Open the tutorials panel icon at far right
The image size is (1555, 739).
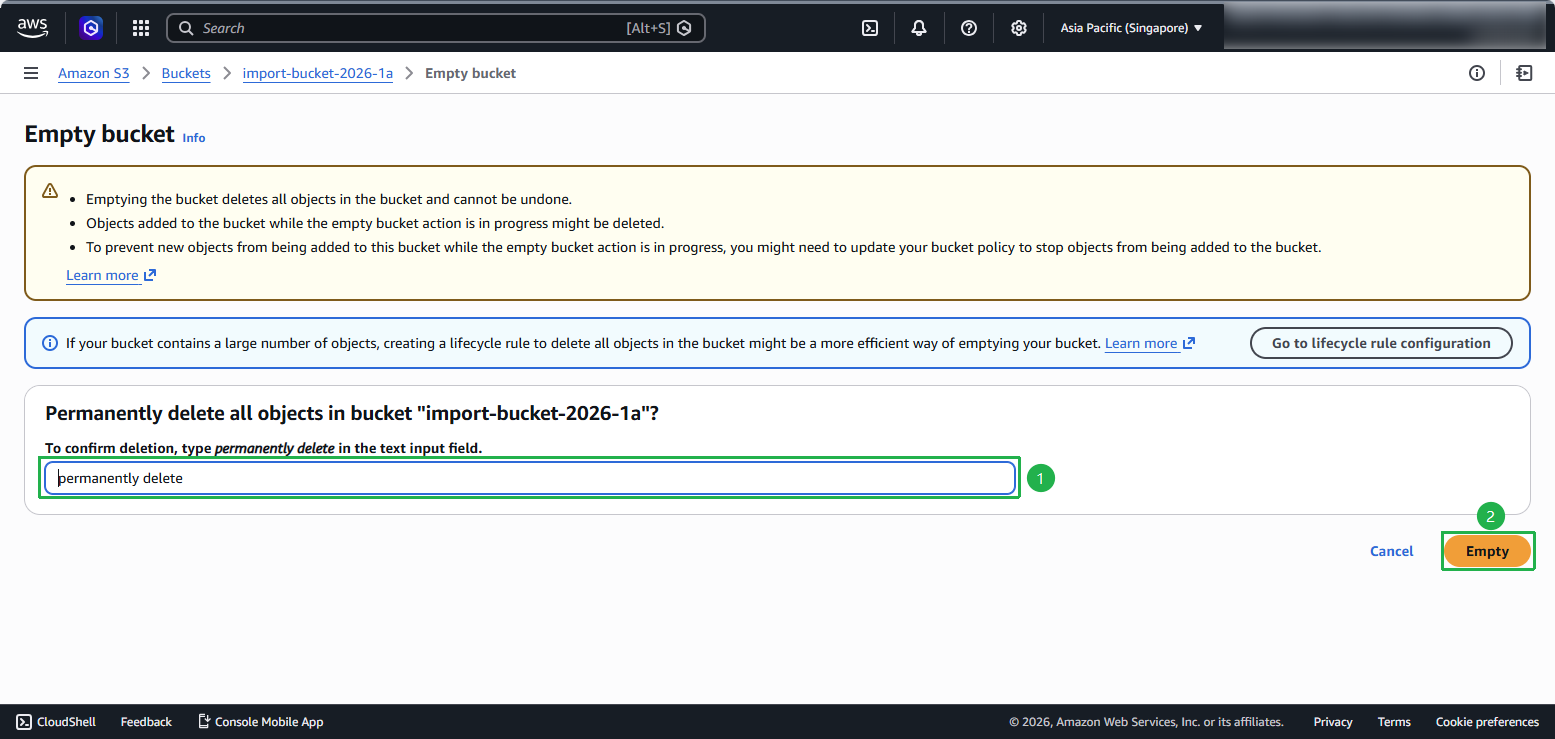1524,73
